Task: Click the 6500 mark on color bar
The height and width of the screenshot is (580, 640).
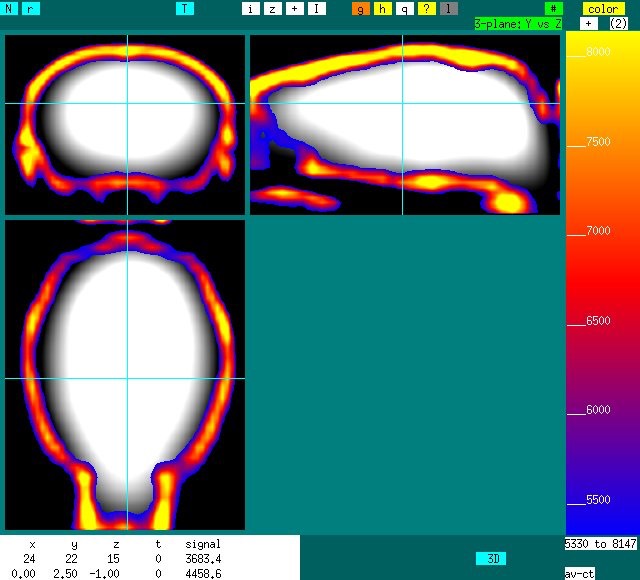Action: [x=598, y=321]
